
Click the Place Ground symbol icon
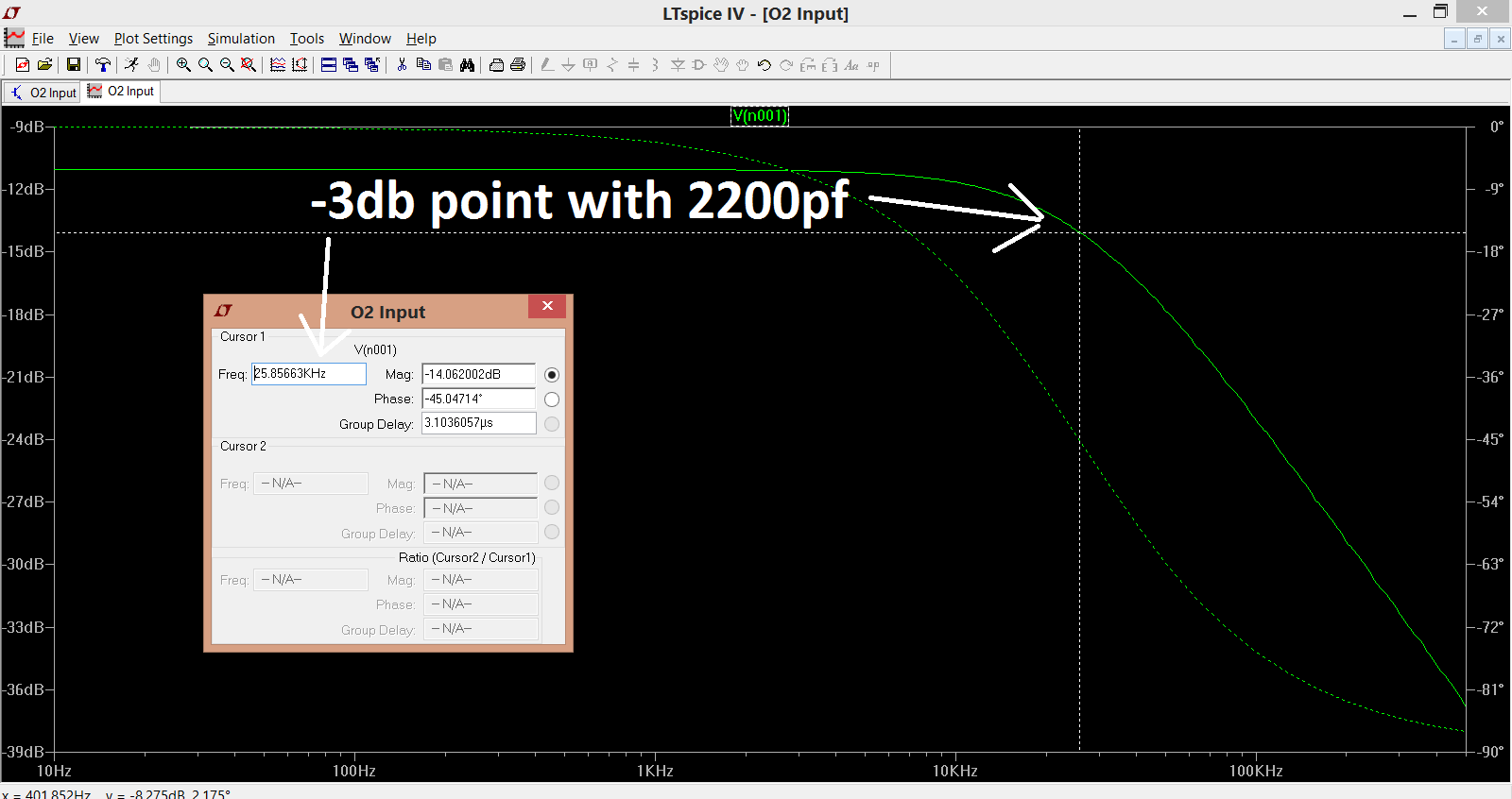(x=568, y=64)
